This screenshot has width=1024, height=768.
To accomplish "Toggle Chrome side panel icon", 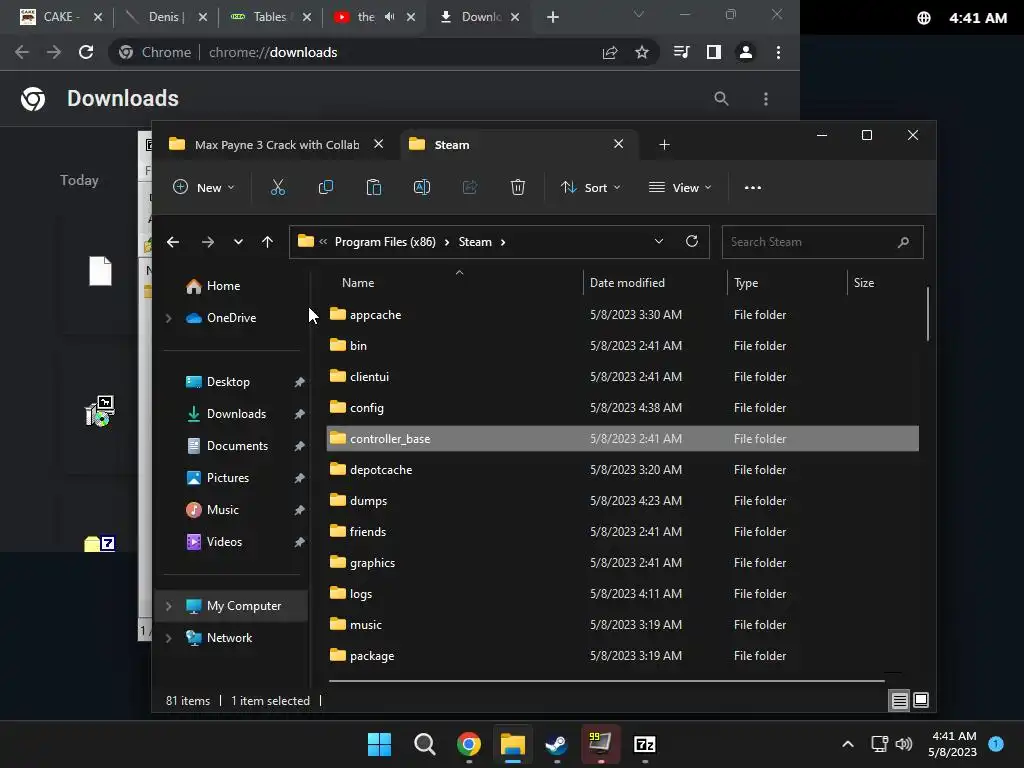I will (x=714, y=52).
